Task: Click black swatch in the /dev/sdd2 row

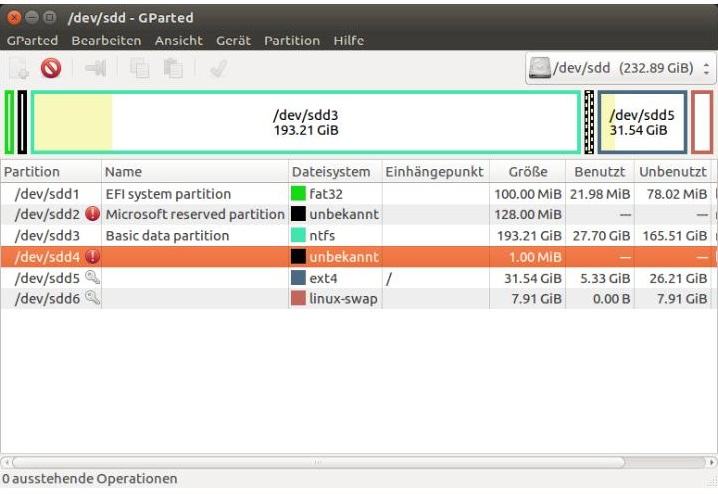Action: click(x=298, y=214)
